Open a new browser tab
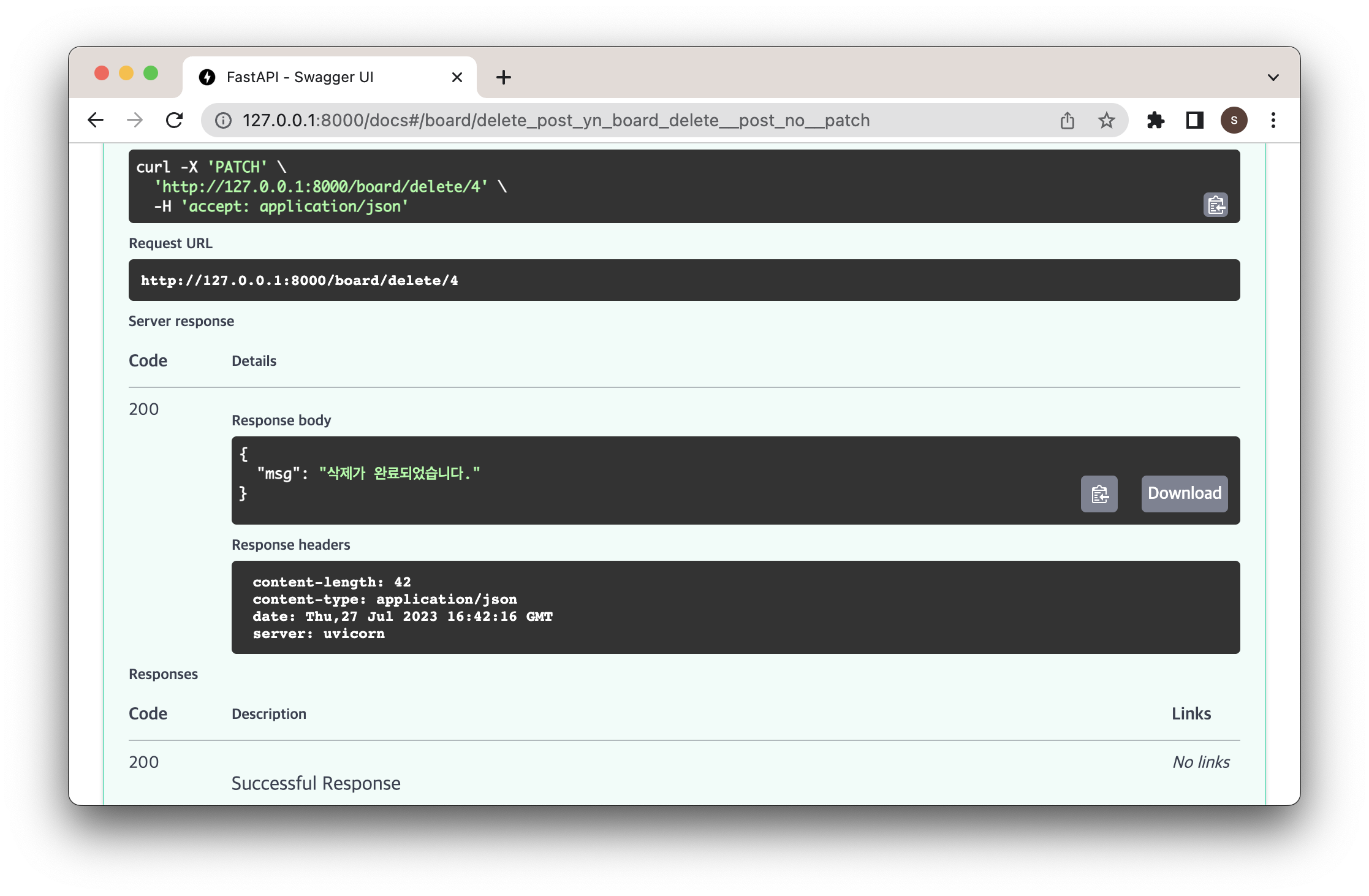 (503, 77)
